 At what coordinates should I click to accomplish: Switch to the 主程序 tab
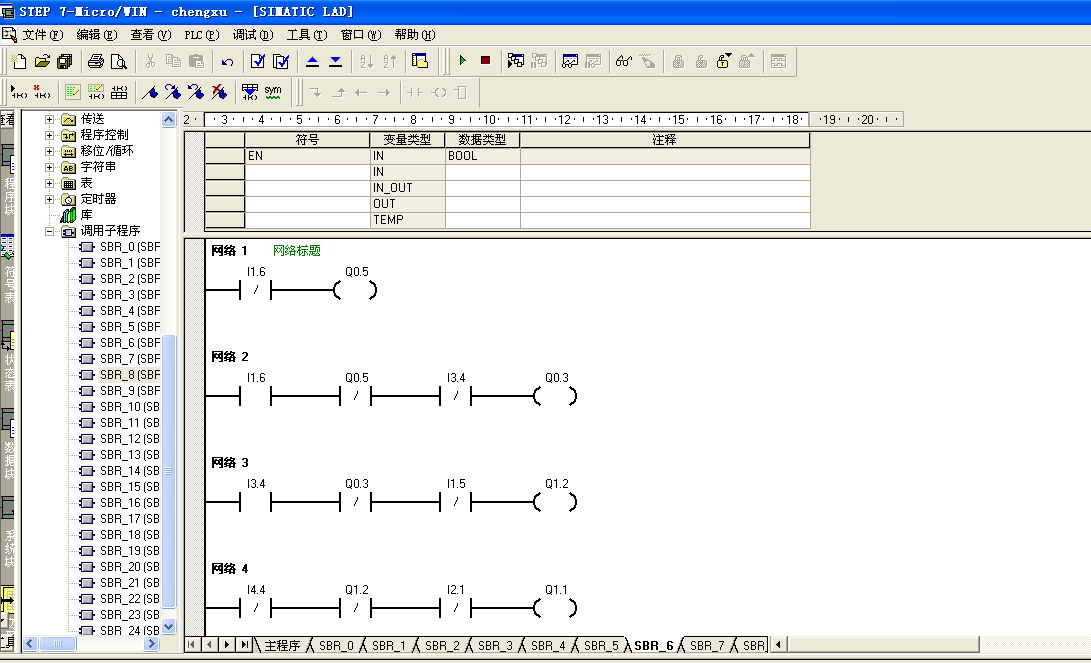(282, 646)
